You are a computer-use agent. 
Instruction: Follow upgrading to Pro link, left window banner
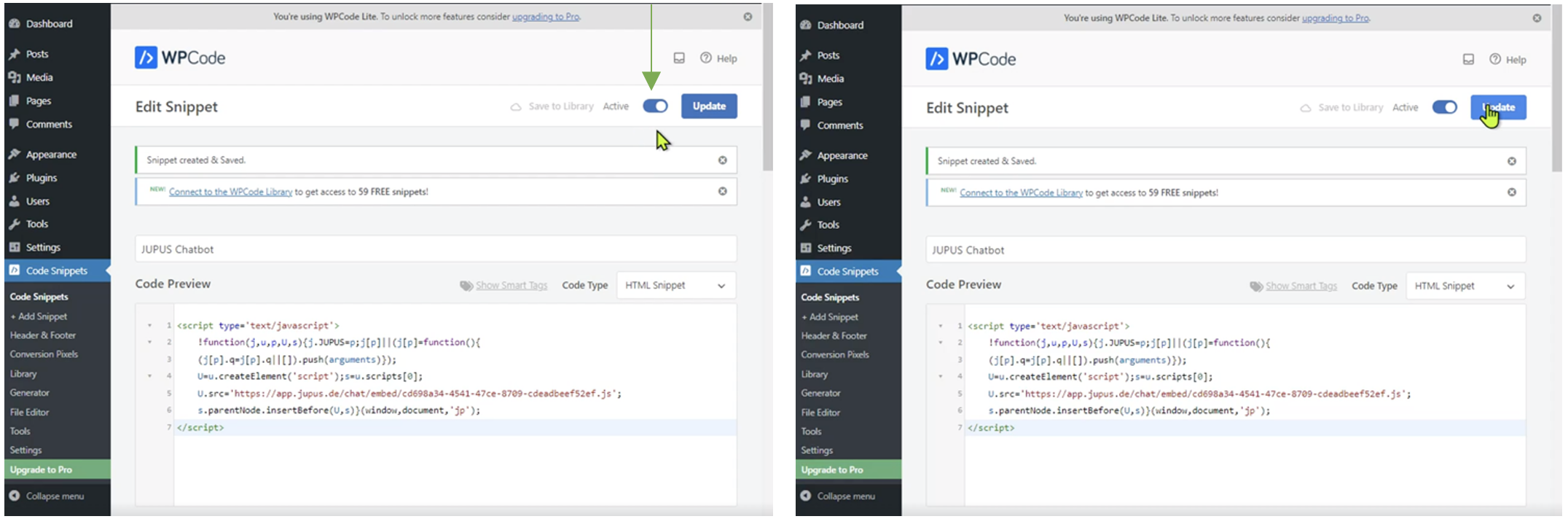coord(546,16)
